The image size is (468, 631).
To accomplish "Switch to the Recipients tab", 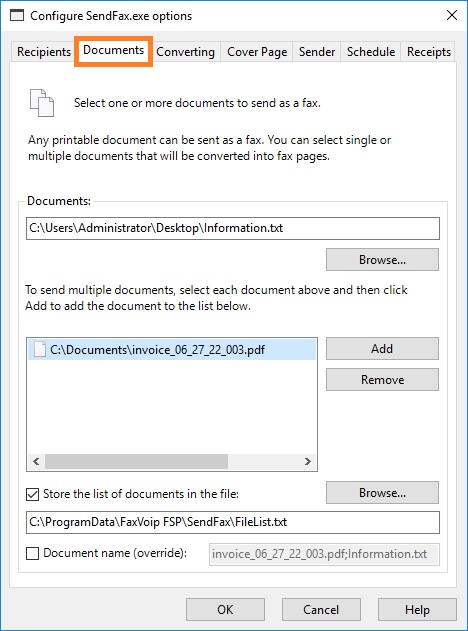I will [44, 52].
